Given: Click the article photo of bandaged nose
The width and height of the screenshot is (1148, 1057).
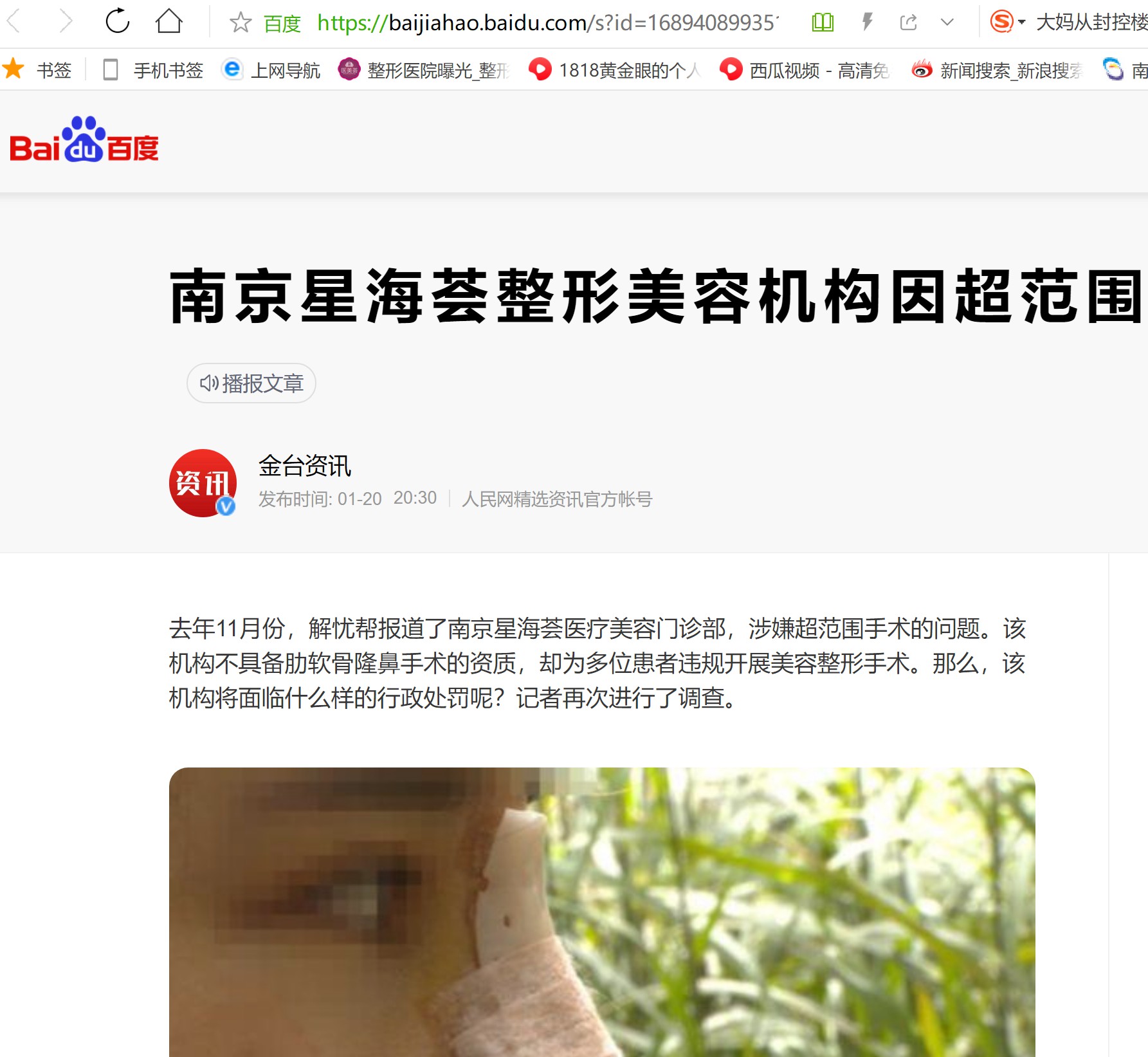Looking at the screenshot, I should tap(602, 912).
